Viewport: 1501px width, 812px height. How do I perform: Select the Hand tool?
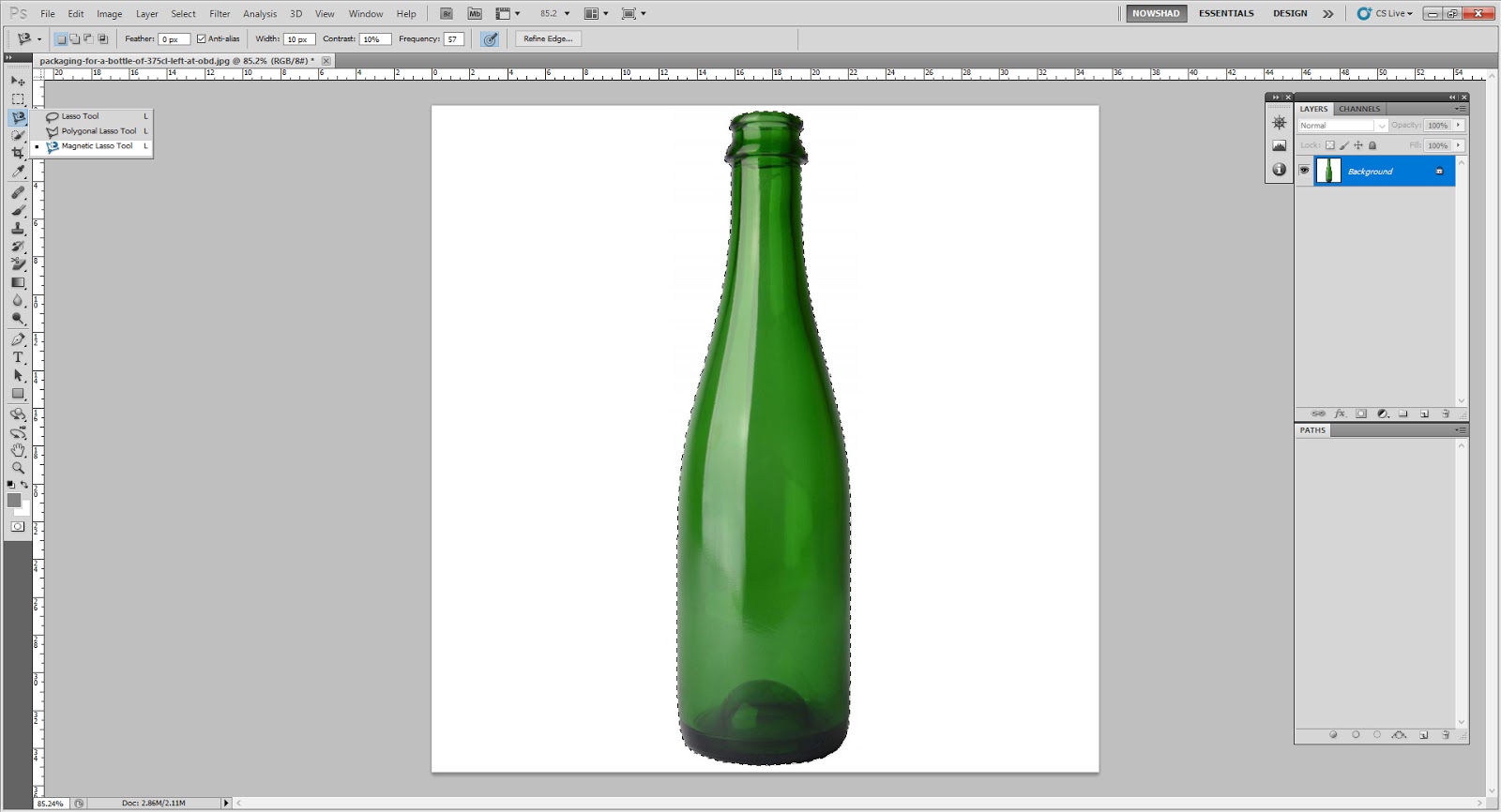pos(18,450)
